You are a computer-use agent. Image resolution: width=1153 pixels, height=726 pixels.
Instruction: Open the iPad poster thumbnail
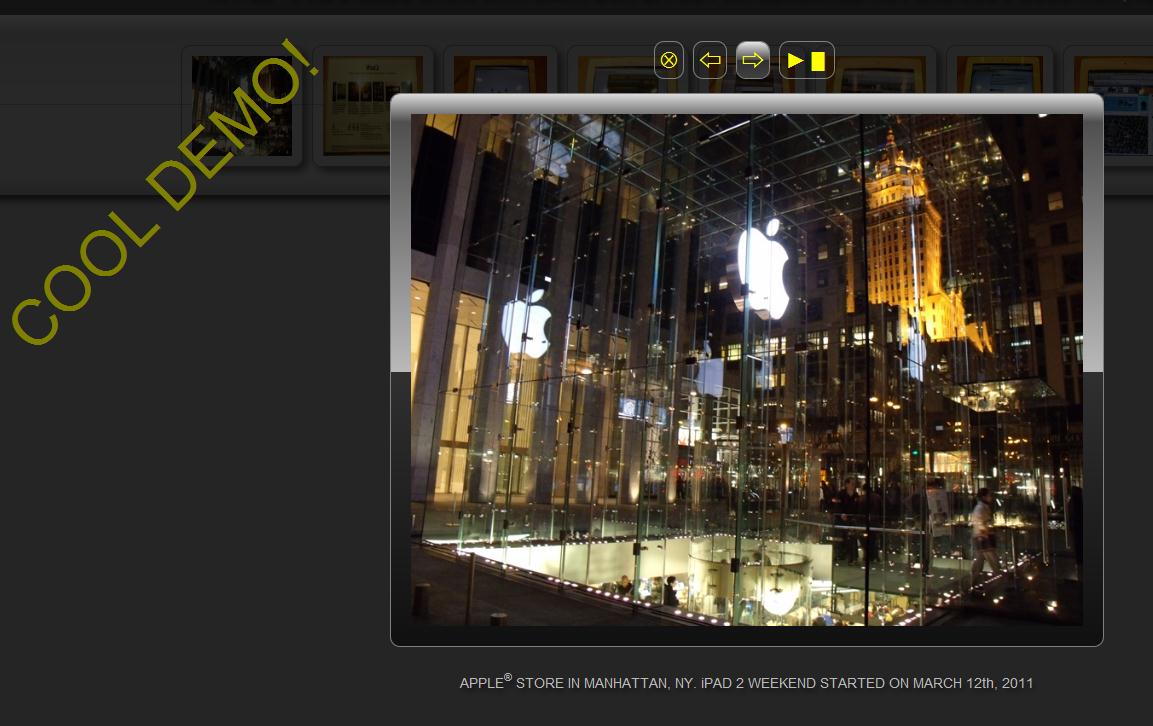coord(357,106)
